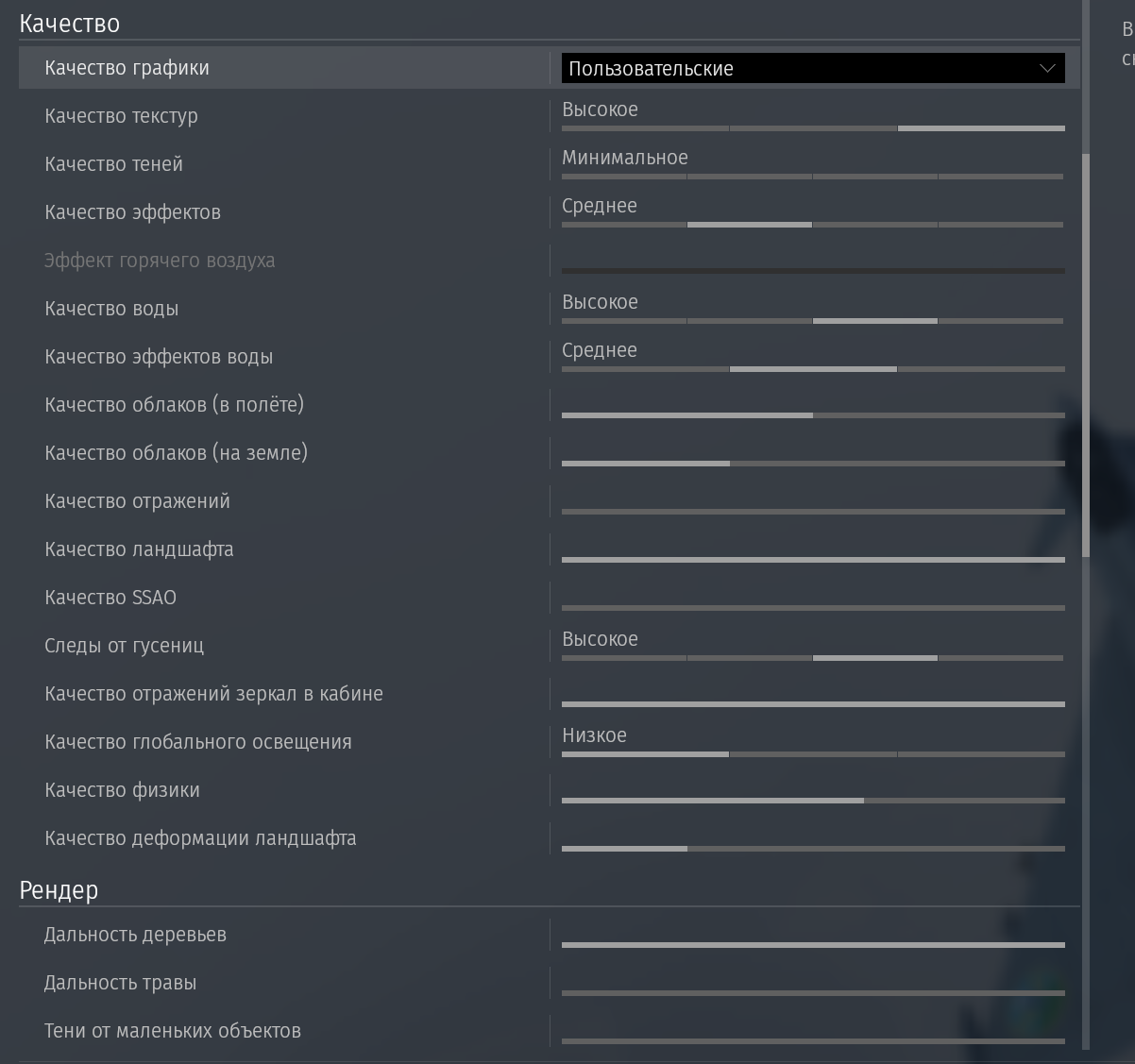Change the Качество воды slider
The width and height of the screenshot is (1135, 1064).
[812, 321]
